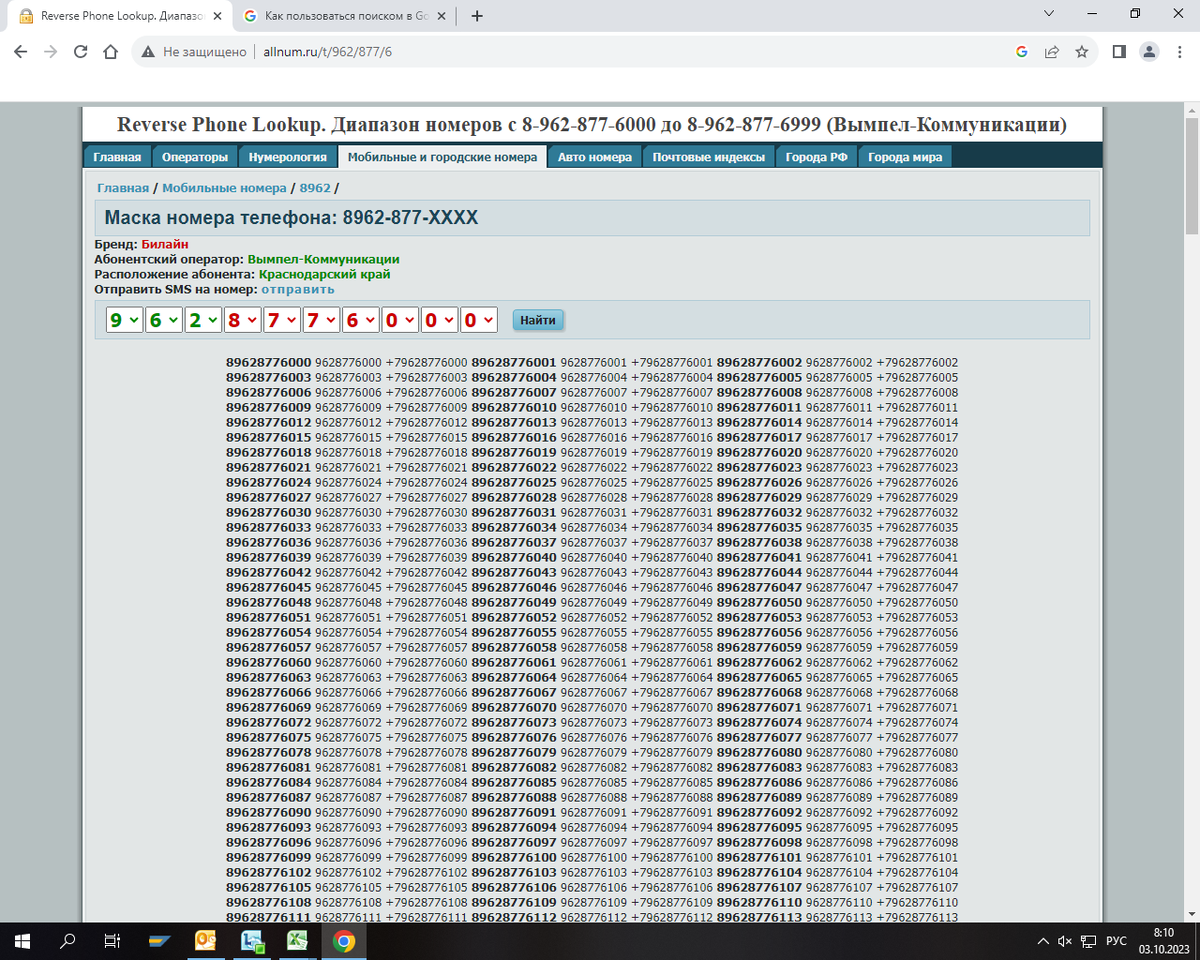Open the tab search chevron in title bar
The width and height of the screenshot is (1200, 960).
[x=1048, y=14]
